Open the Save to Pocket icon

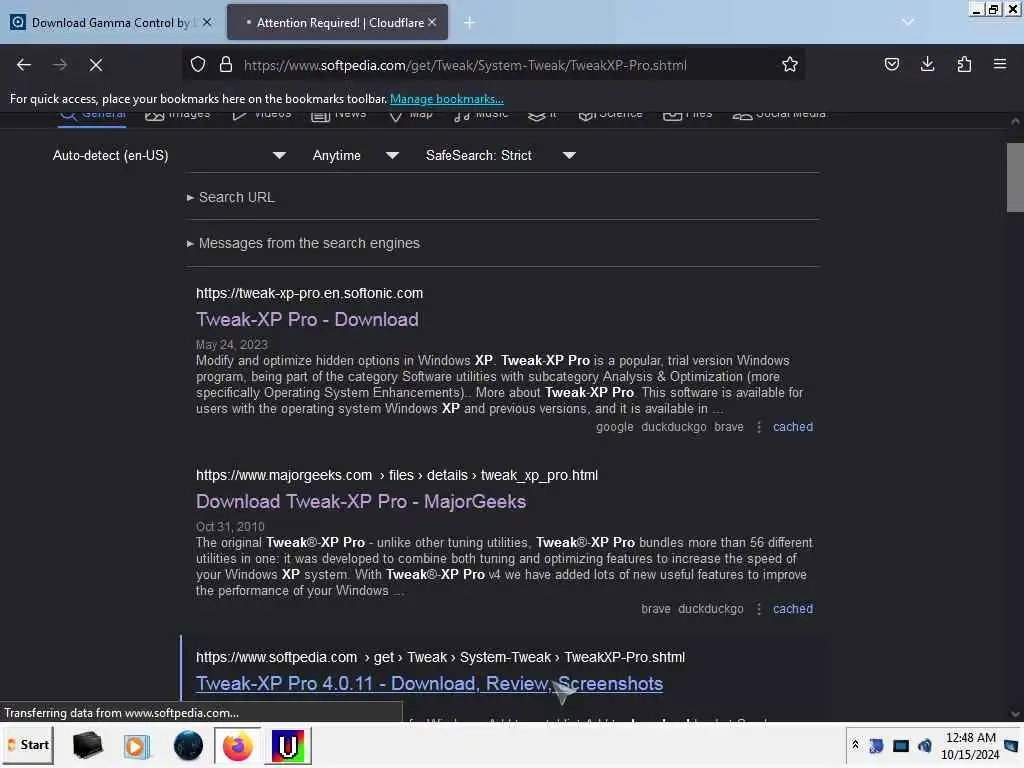891,65
